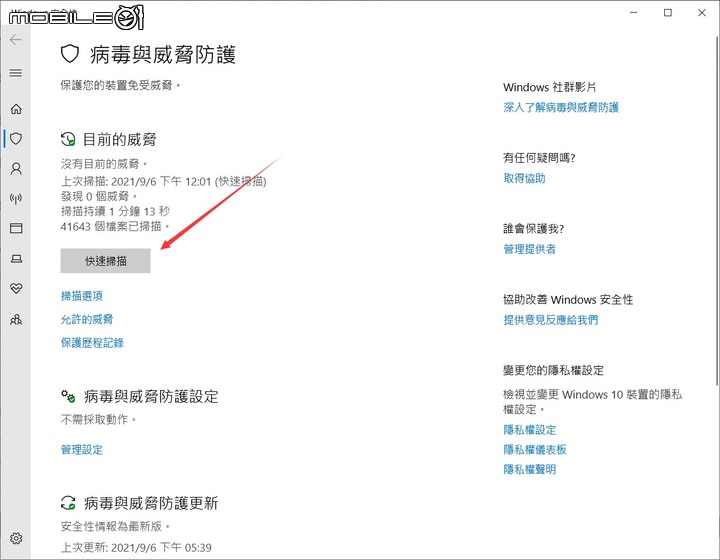Start a scan with 快速掃描 button
720x560 pixels.
tap(106, 261)
